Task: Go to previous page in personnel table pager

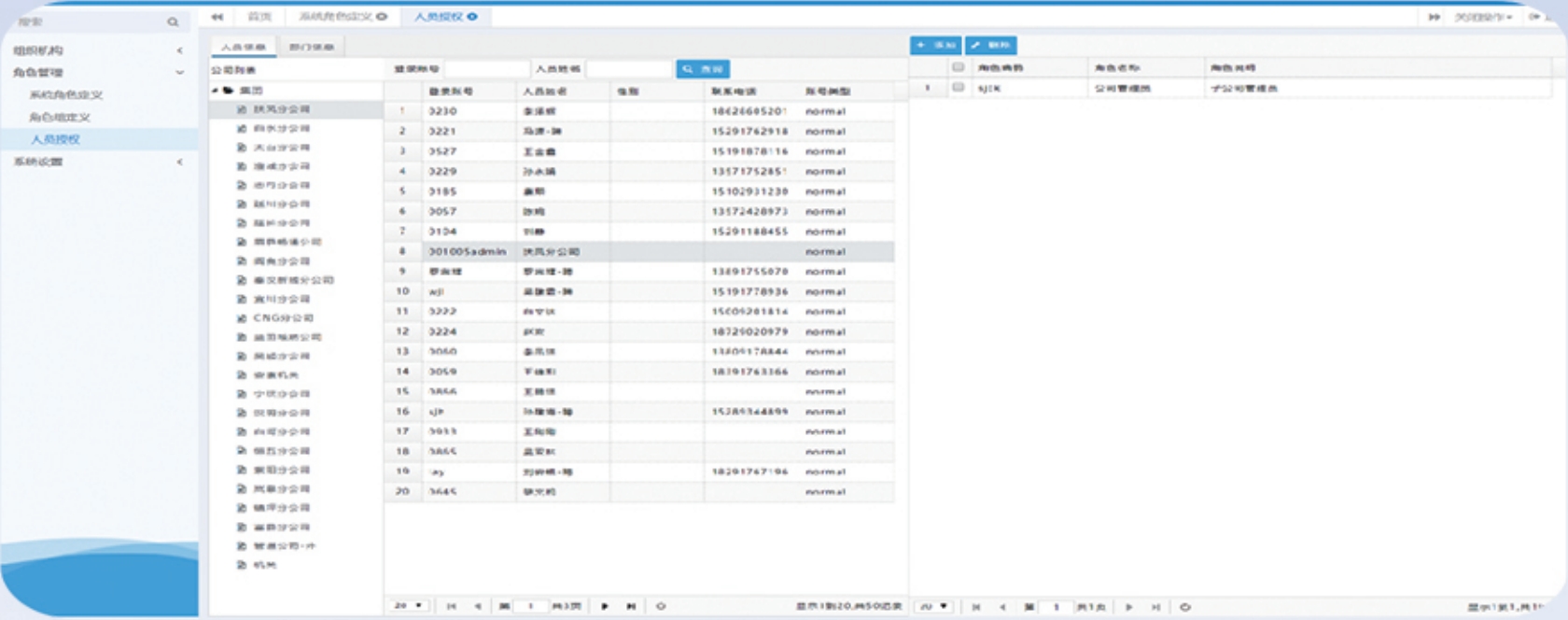Action: tap(478, 606)
